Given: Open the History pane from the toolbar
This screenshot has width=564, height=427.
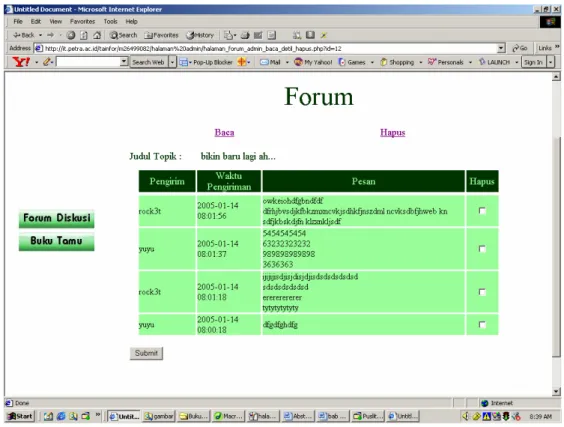Looking at the screenshot, I should pyautogui.click(x=200, y=35).
